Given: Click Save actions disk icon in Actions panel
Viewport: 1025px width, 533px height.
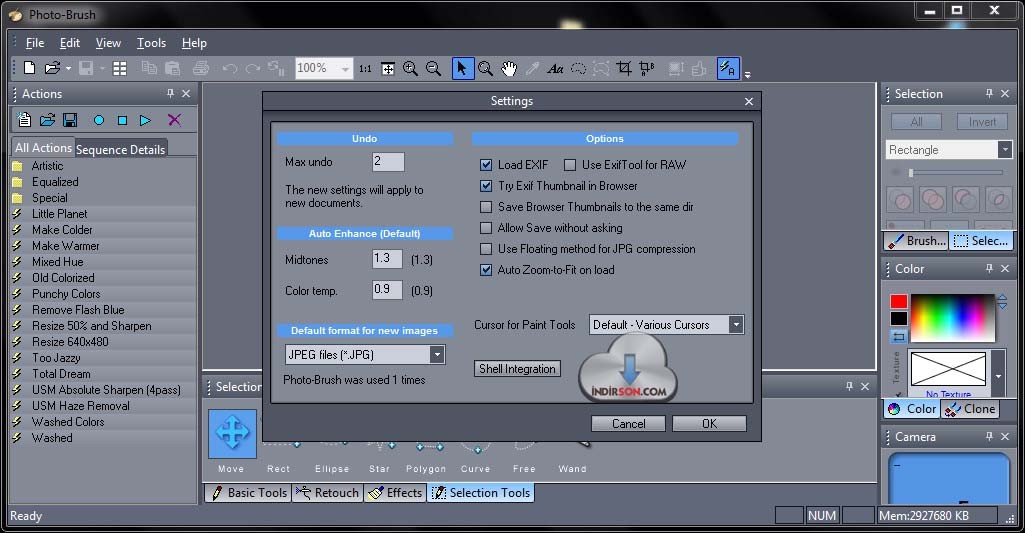Looking at the screenshot, I should pos(70,120).
